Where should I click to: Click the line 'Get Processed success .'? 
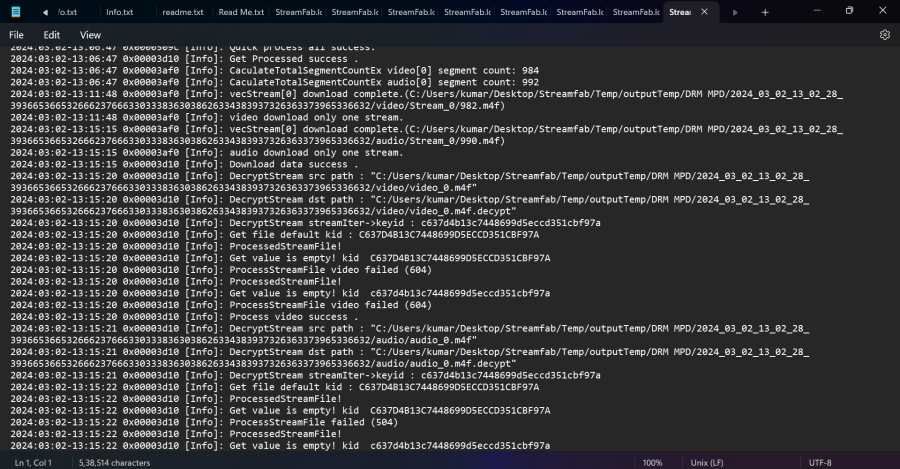(184, 59)
